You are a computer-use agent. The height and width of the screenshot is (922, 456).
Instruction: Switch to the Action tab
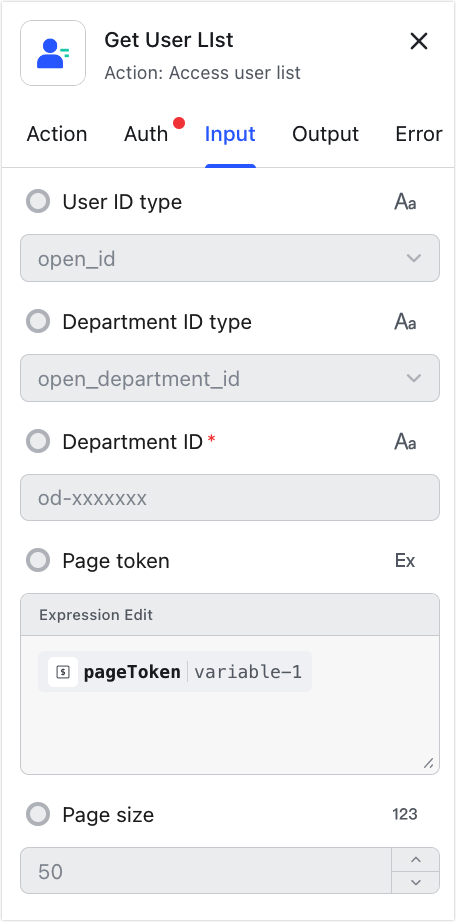(57, 134)
